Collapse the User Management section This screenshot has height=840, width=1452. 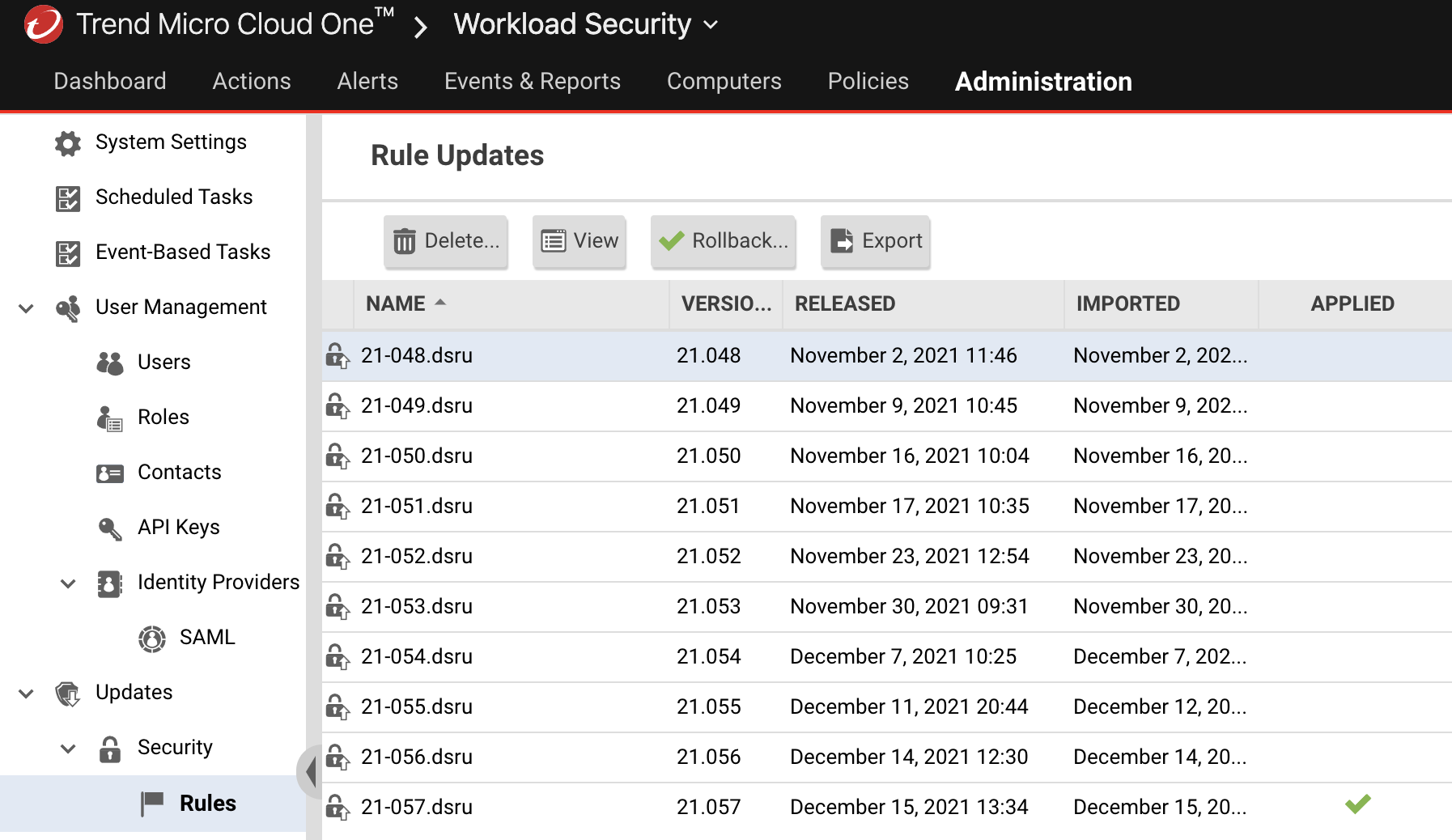click(27, 308)
